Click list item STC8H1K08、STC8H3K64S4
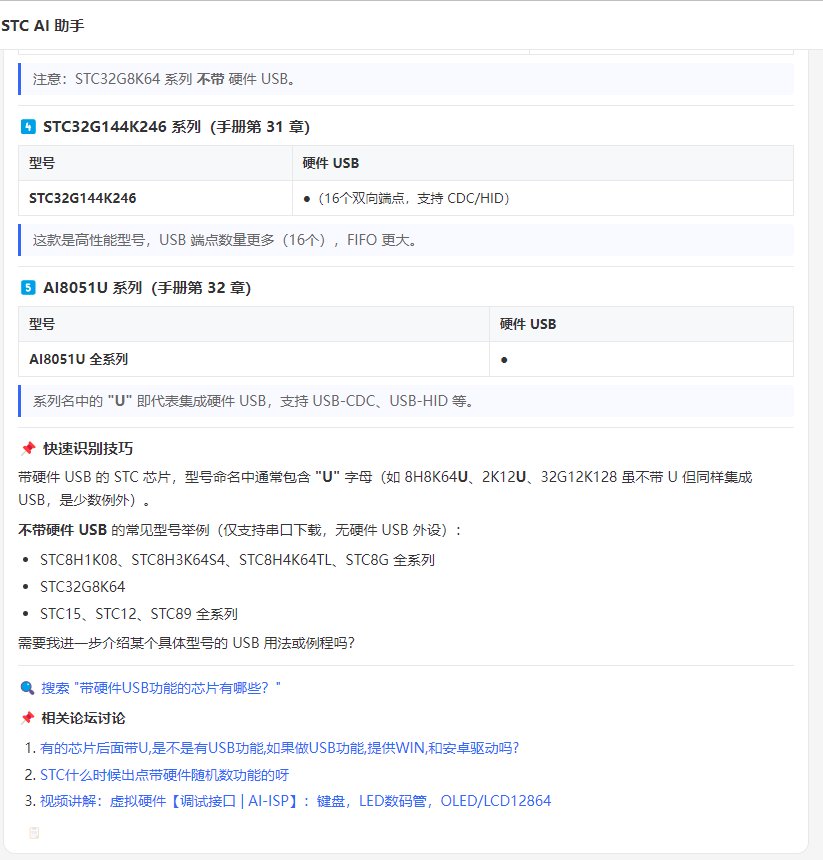Screen dimensions: 823x860 237,560
